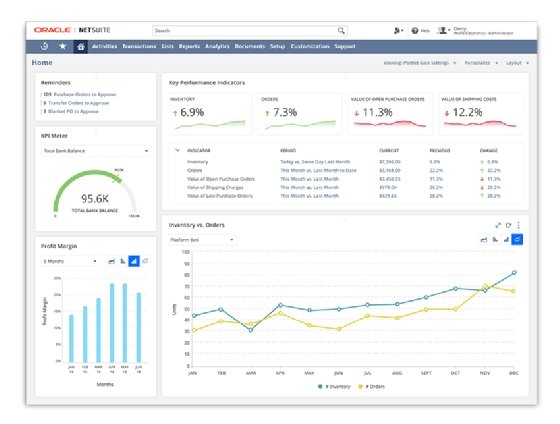This screenshot has height=424, width=560.
Task: Open the Personalize dropdown
Action: click(x=481, y=63)
